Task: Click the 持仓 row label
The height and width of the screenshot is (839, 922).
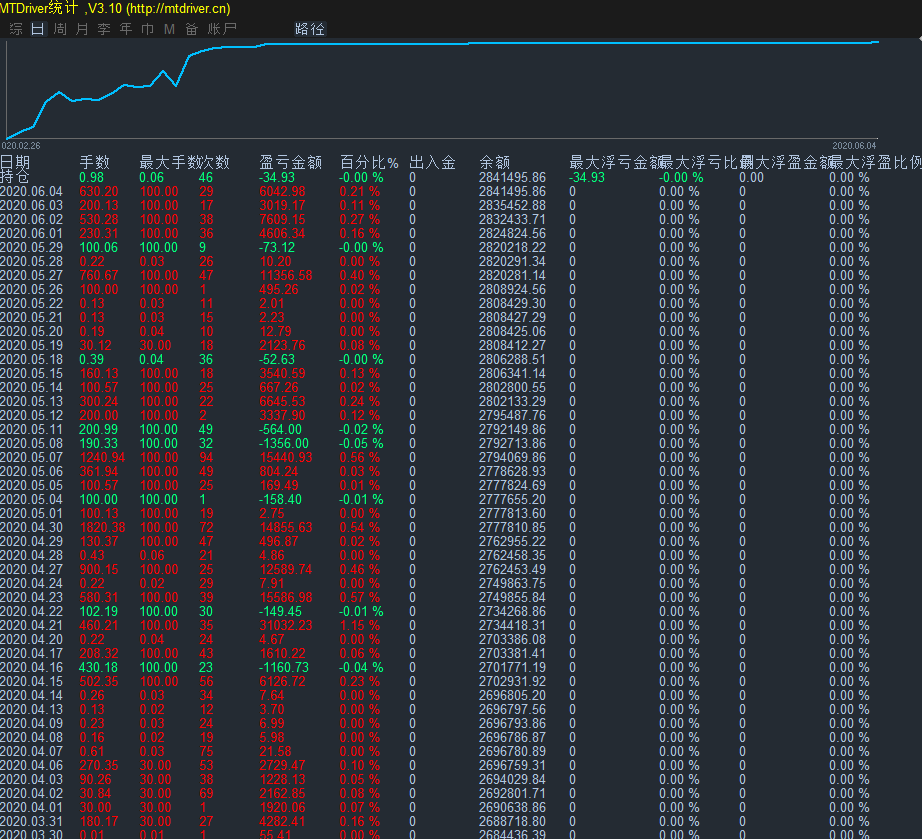Action: tap(15, 176)
